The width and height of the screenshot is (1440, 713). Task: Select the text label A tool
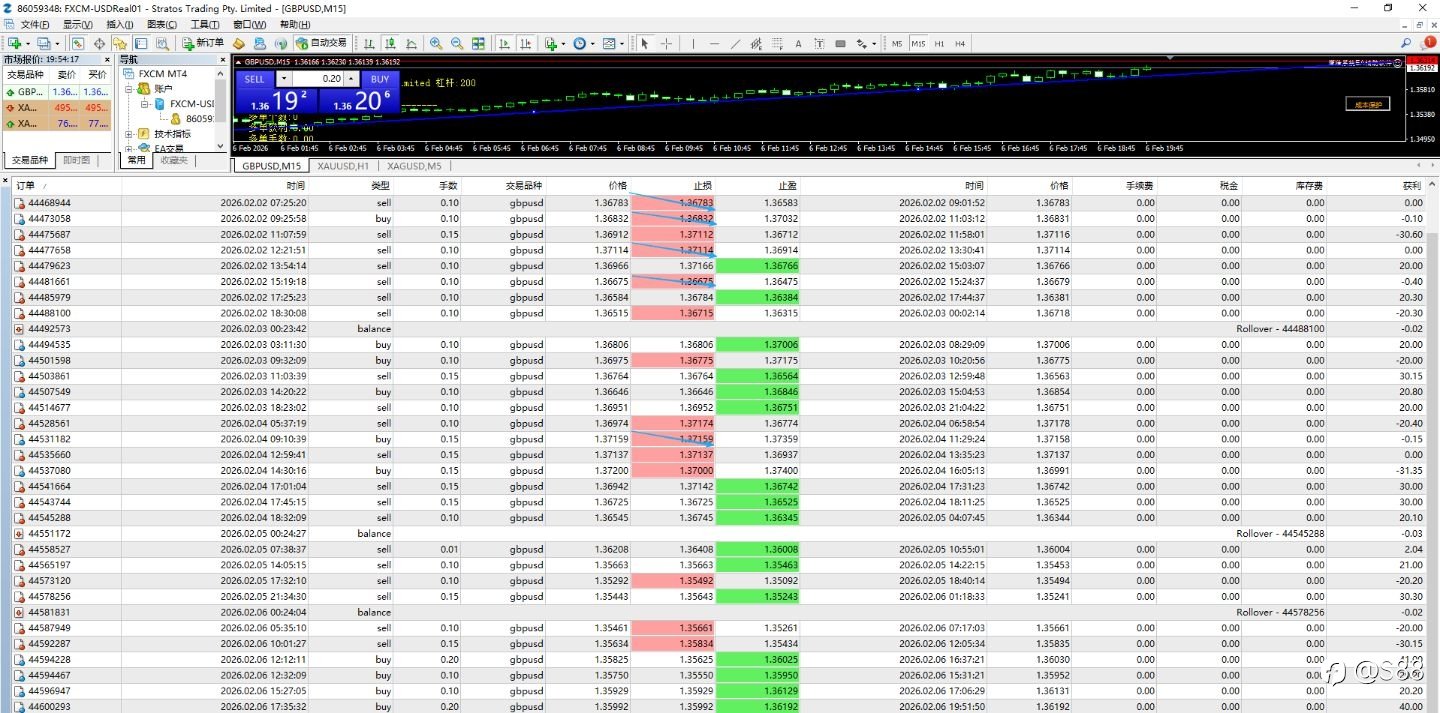[798, 44]
